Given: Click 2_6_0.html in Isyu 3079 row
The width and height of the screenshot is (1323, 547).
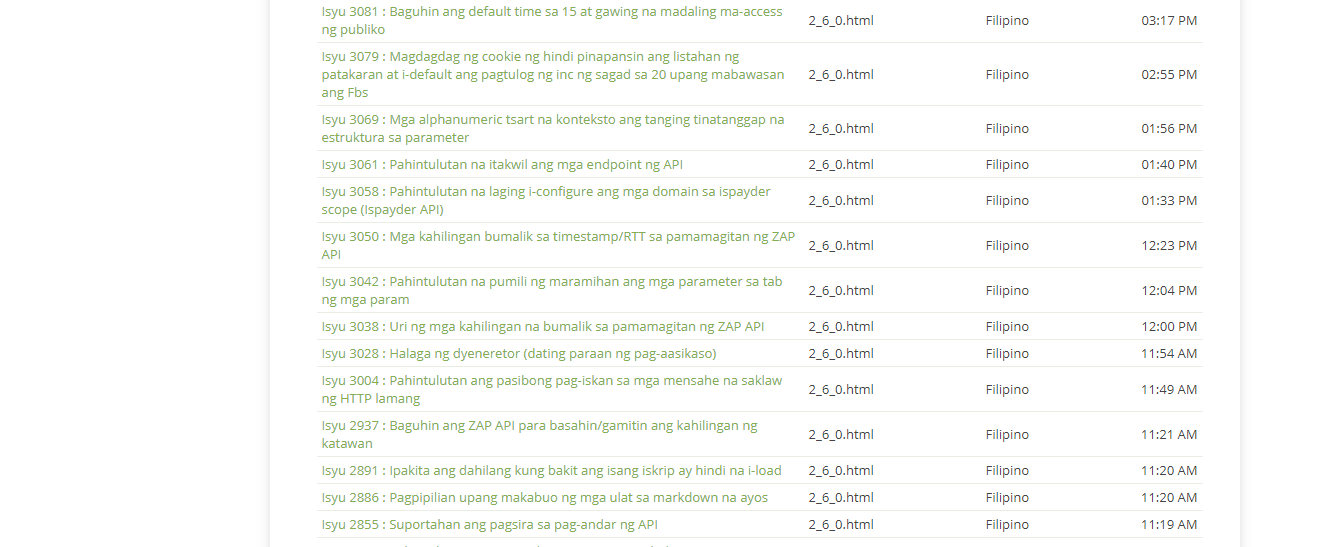Looking at the screenshot, I should (841, 74).
